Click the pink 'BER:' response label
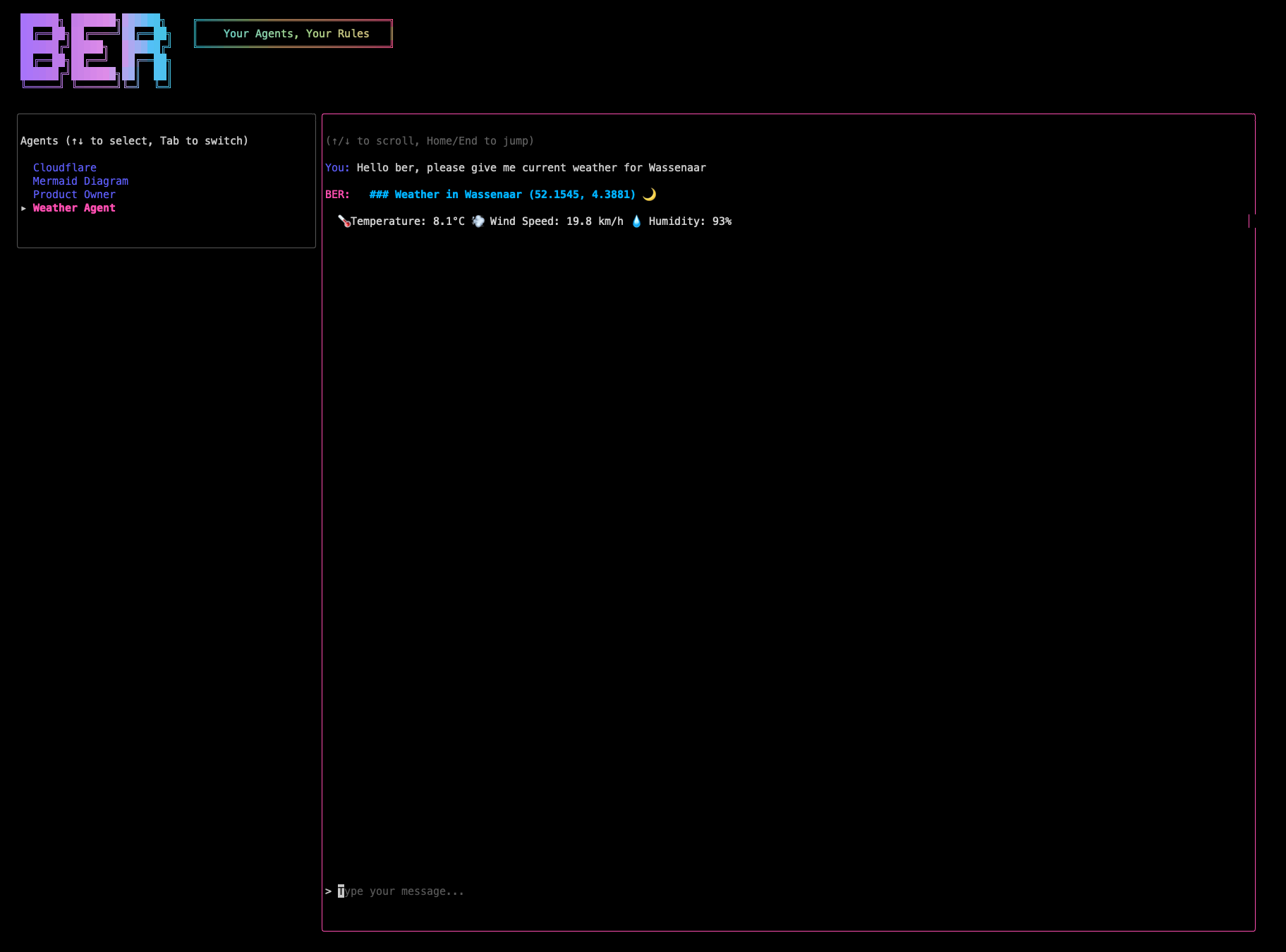This screenshot has height=952, width=1286. (337, 195)
